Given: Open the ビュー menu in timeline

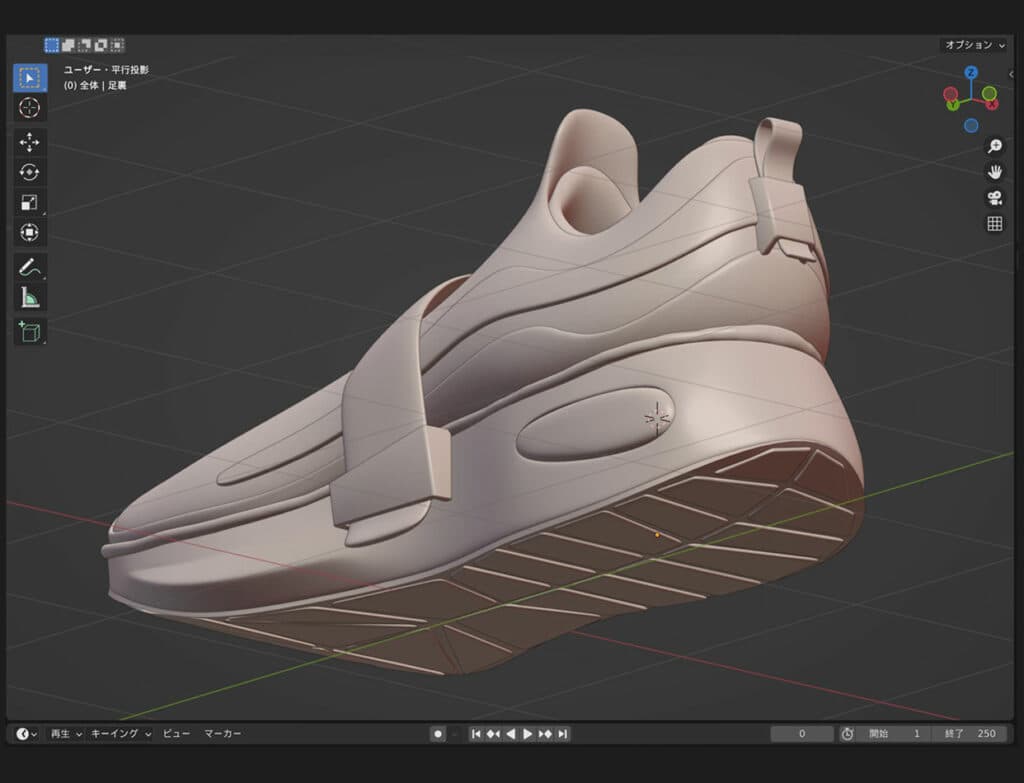Looking at the screenshot, I should point(176,734).
